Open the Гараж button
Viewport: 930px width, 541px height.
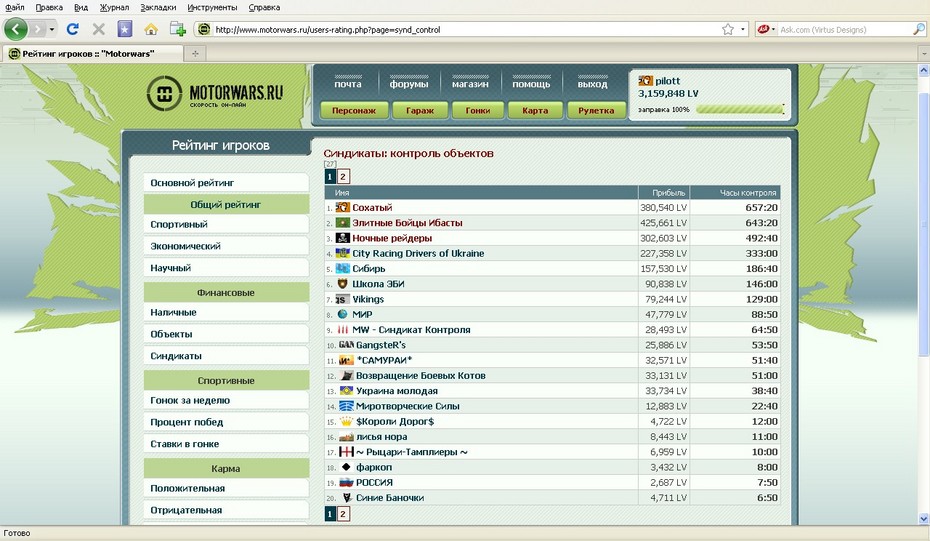(419, 110)
